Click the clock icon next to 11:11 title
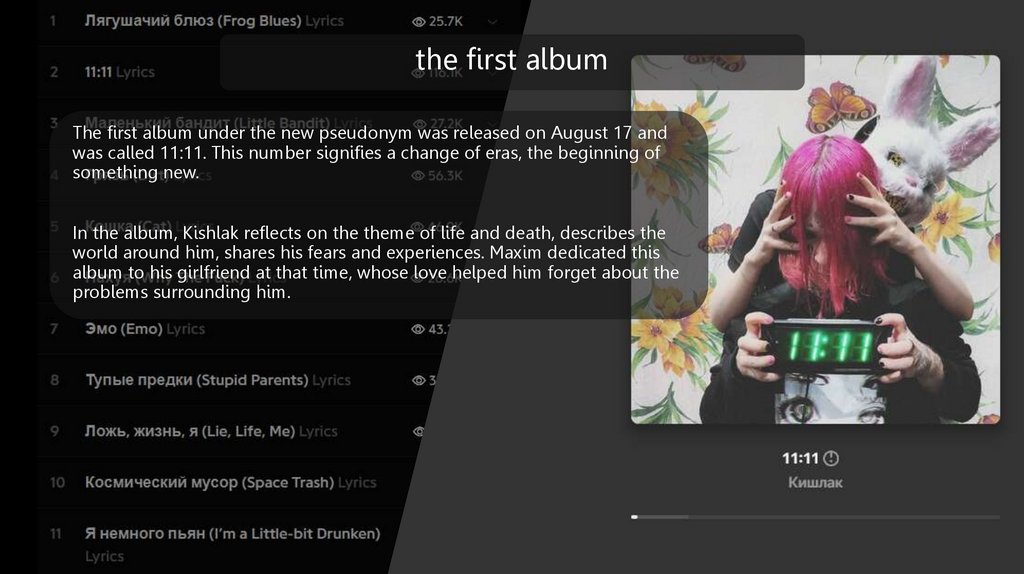 pyautogui.click(x=831, y=458)
